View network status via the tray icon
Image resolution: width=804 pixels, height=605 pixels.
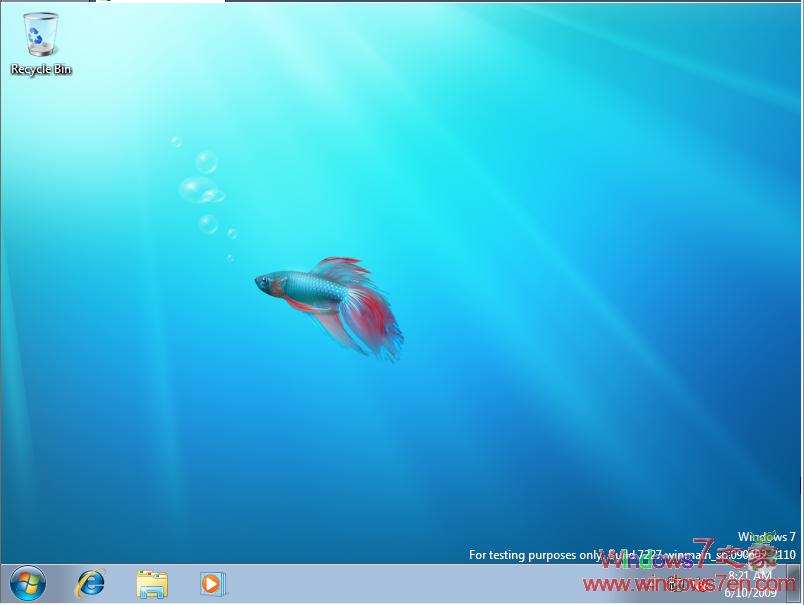pyautogui.click(x=691, y=584)
